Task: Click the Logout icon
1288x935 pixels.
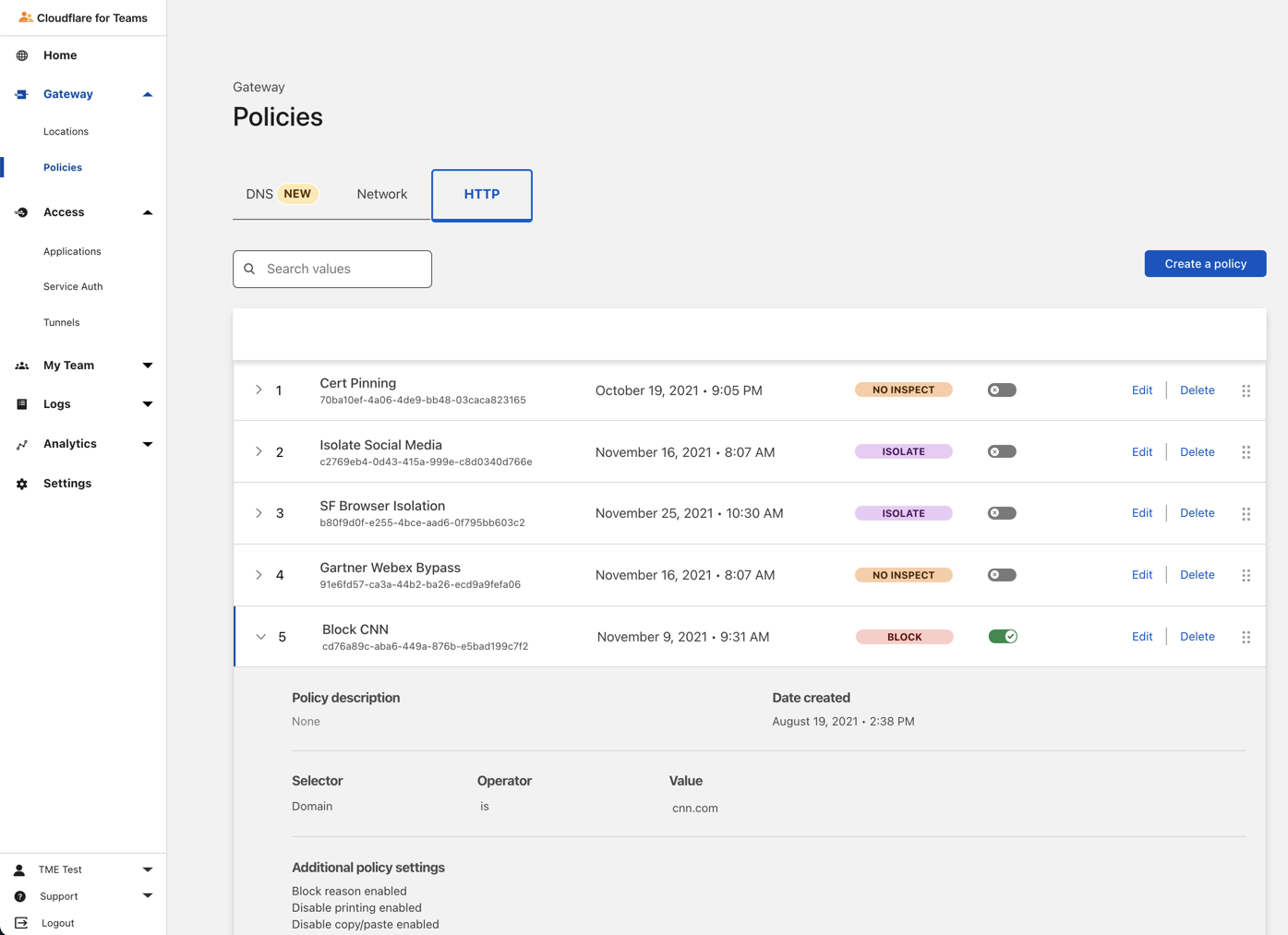Action: coord(21,923)
